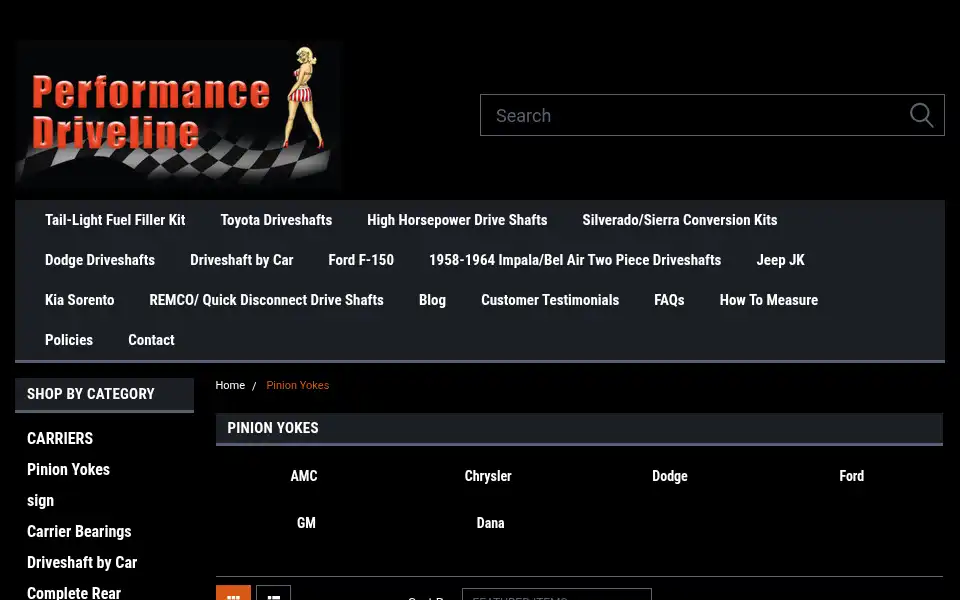Open Dodge Driveshafts menu item

(100, 260)
